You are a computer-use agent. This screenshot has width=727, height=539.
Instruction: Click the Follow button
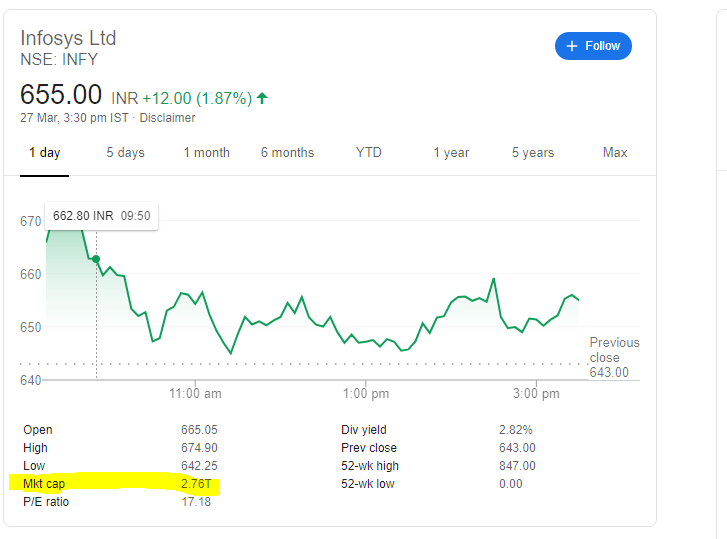[x=593, y=46]
